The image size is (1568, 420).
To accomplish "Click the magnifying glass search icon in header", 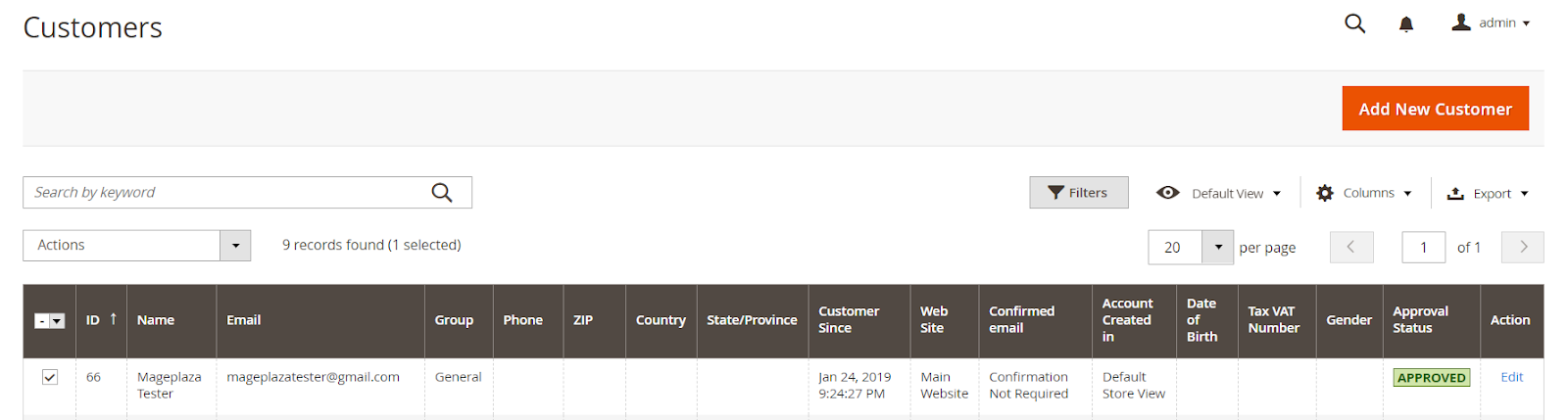I will point(1354,23).
